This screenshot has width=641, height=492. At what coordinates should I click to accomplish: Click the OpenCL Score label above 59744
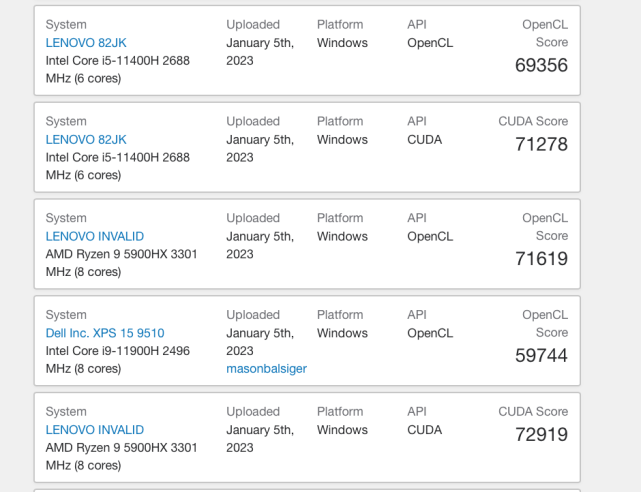point(545,324)
